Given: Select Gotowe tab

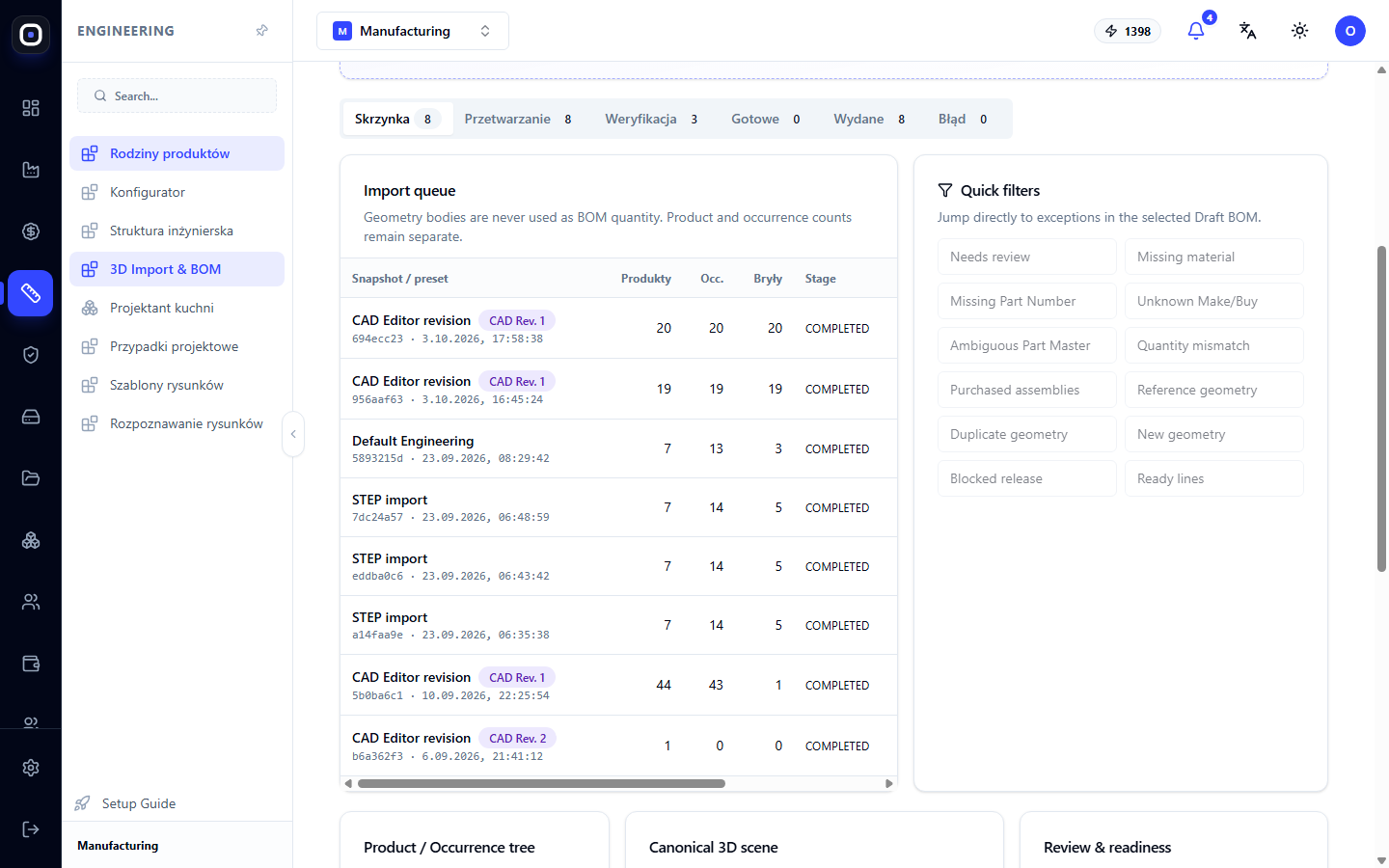Looking at the screenshot, I should click(766, 119).
